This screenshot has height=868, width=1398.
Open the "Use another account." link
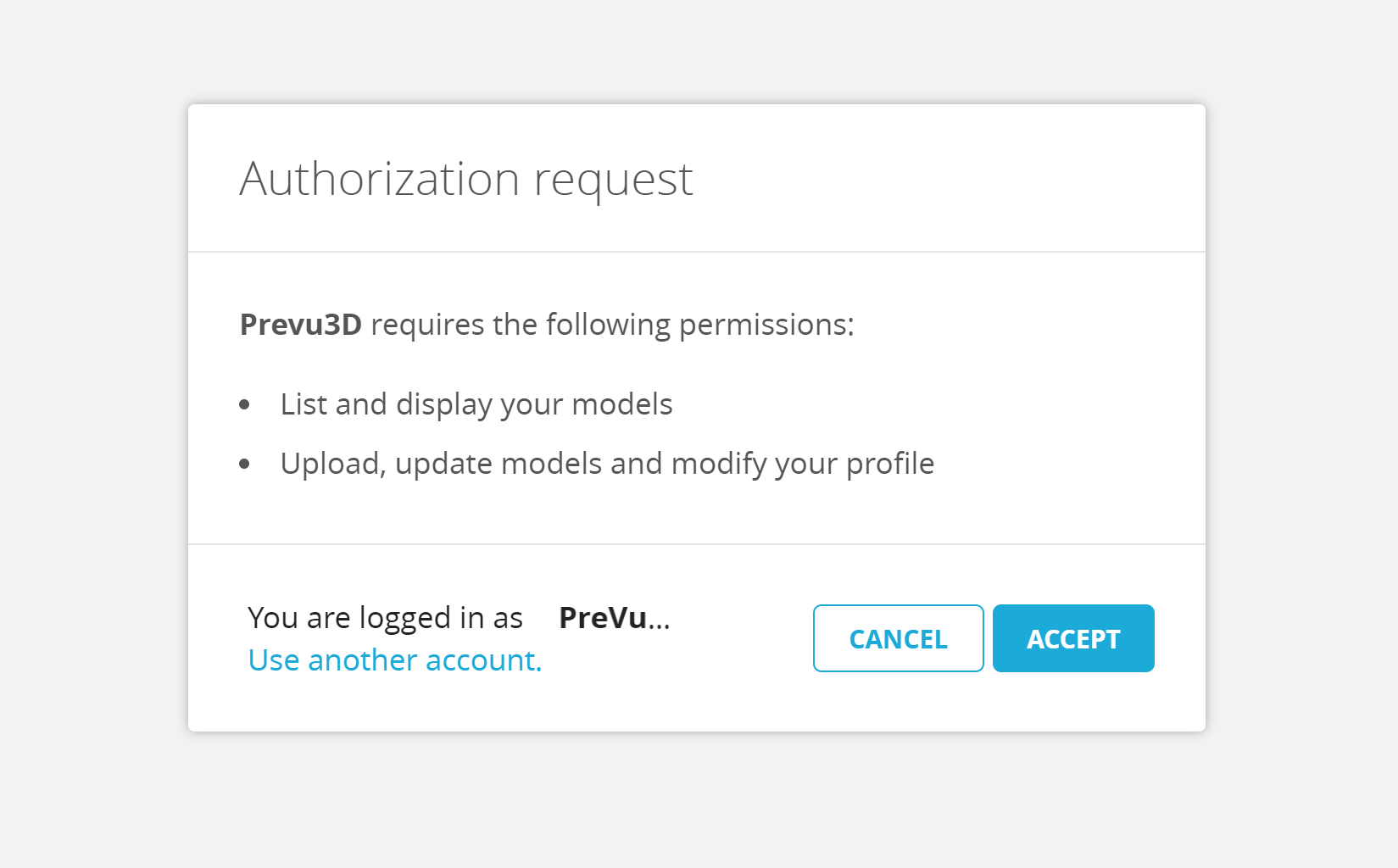394,660
